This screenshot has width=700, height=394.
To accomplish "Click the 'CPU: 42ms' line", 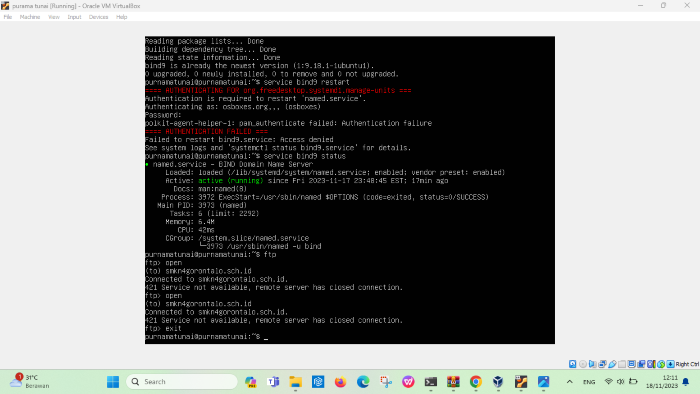I will (x=196, y=230).
